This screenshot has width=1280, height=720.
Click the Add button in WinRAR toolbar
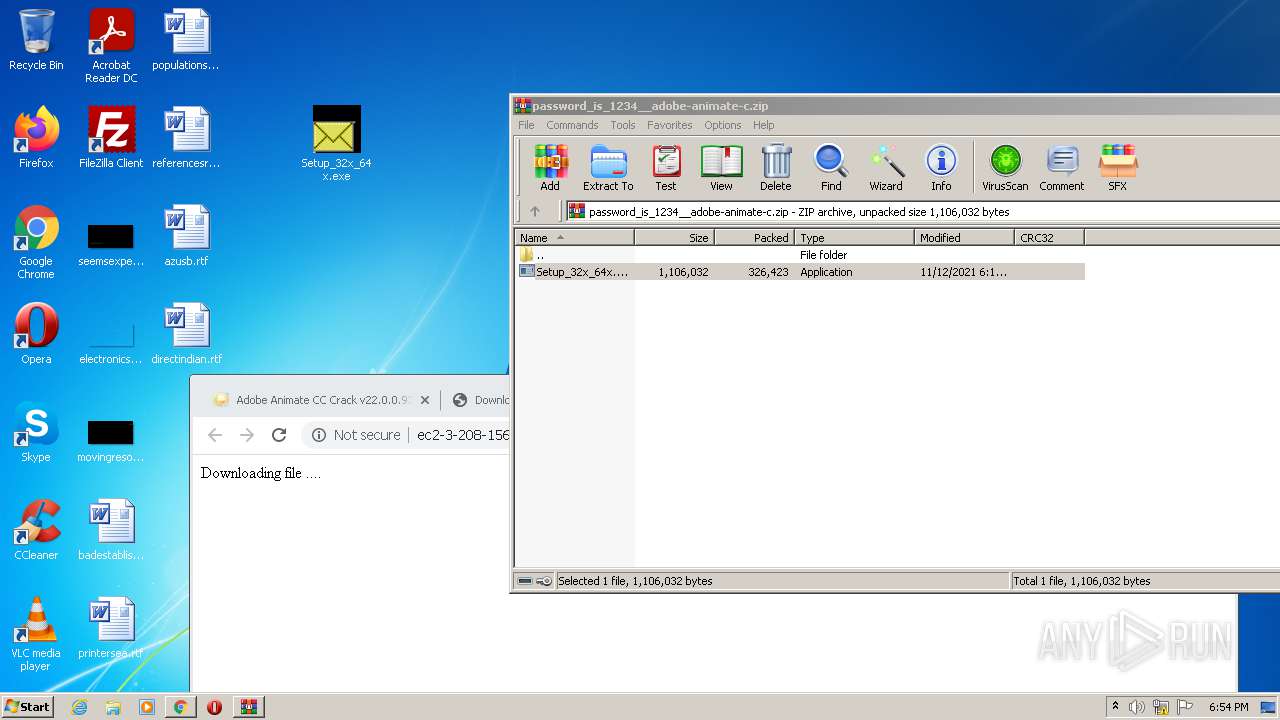coord(550,167)
